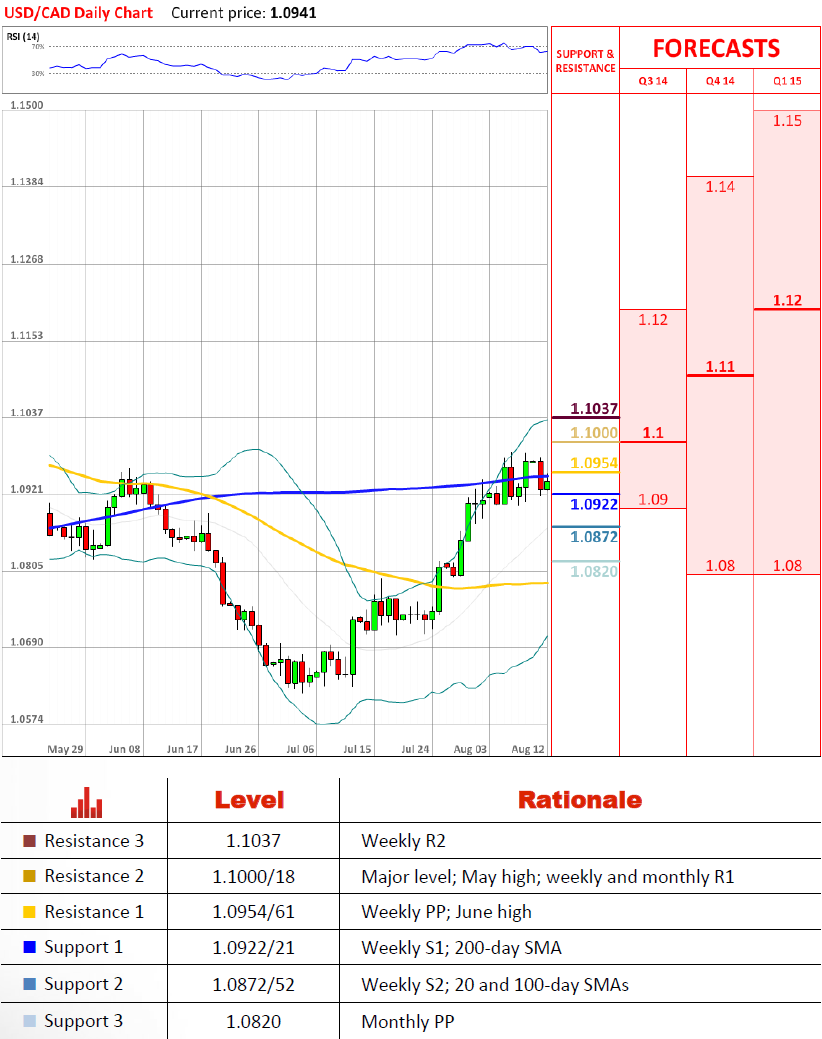The image size is (822, 1039).
Task: Click the 1.0872 support level marker
Action: 593,537
